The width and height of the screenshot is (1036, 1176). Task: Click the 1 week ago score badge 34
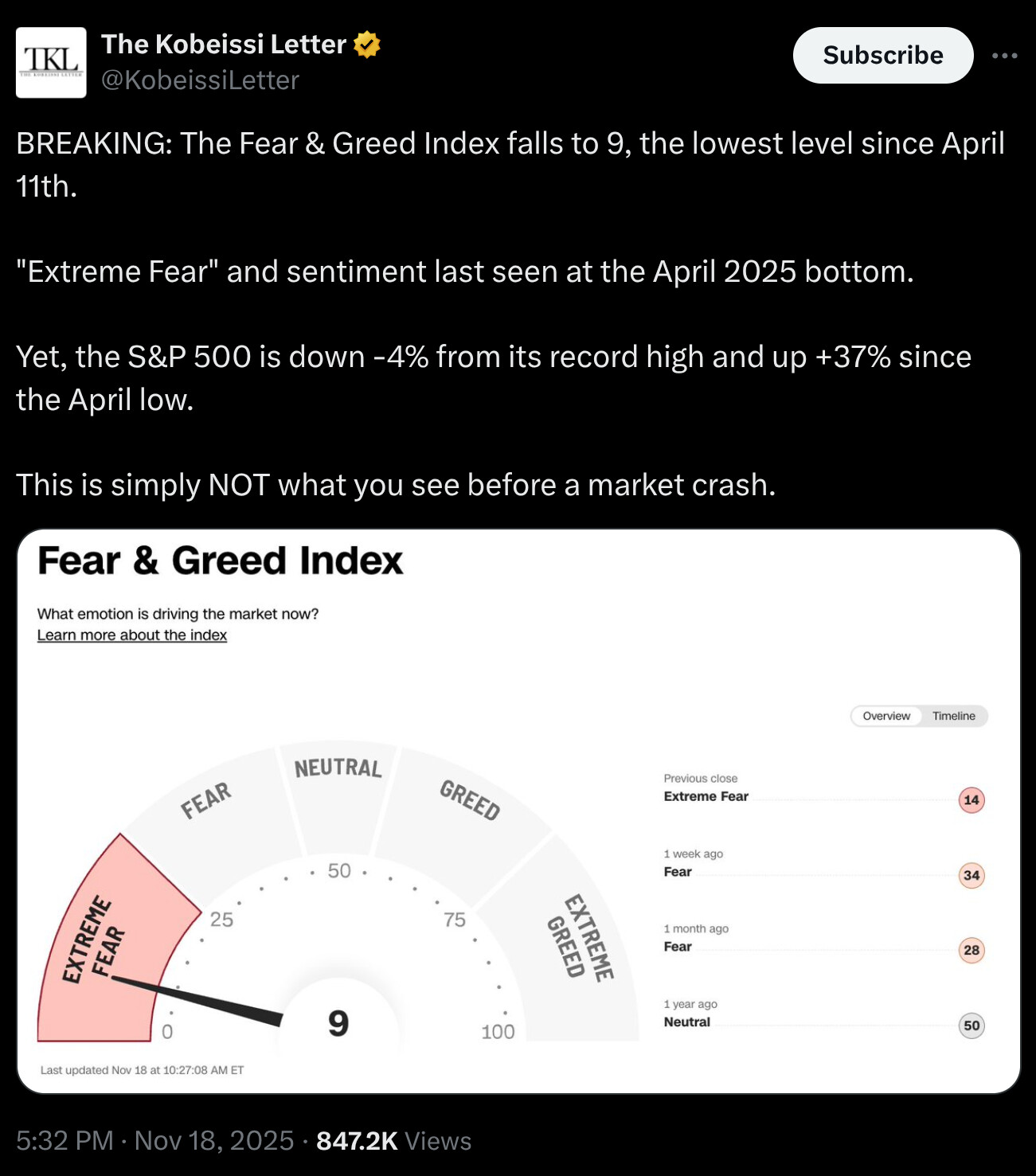pyautogui.click(x=971, y=875)
